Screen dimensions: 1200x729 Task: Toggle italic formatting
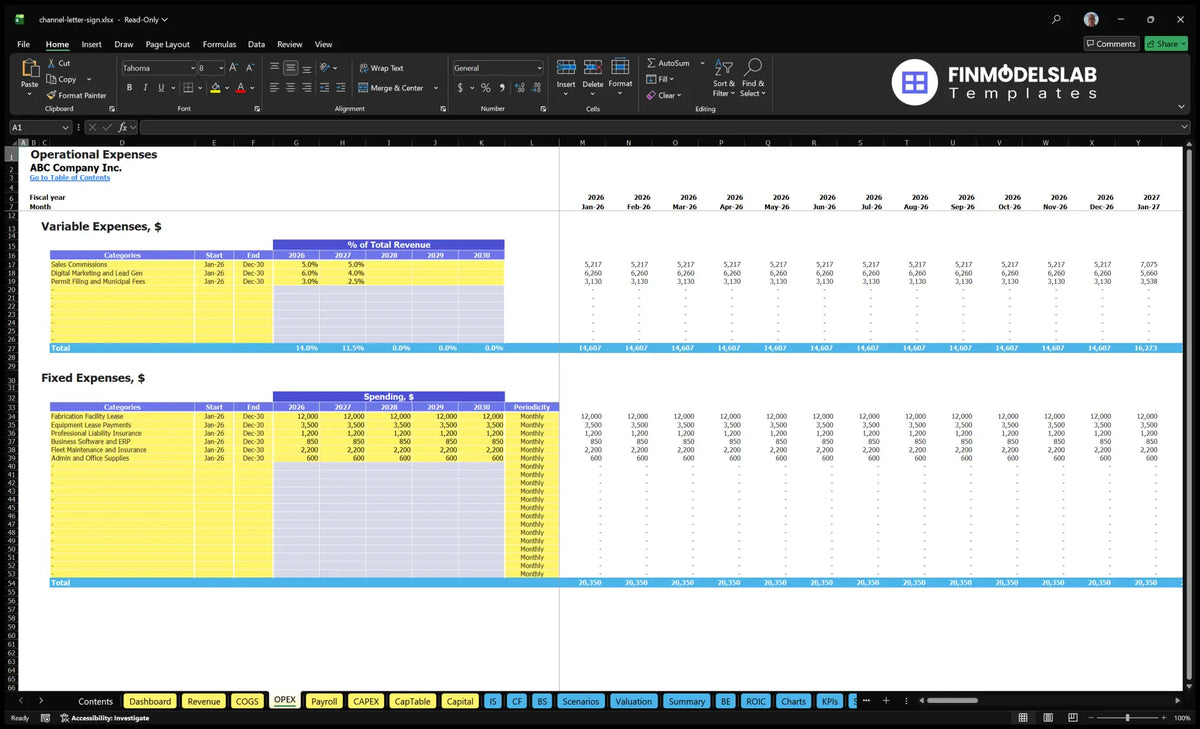(147, 88)
